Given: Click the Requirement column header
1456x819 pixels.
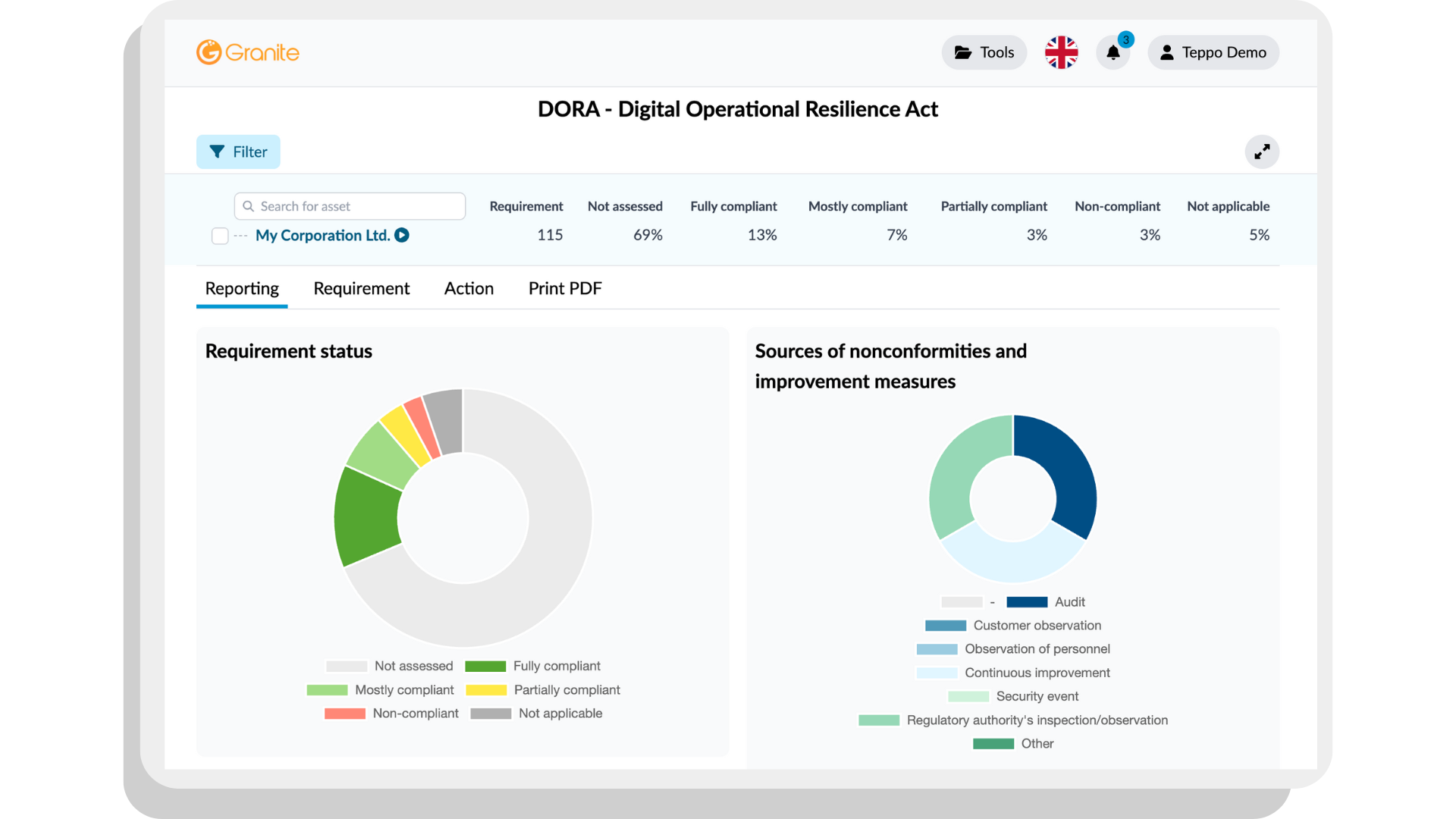Looking at the screenshot, I should tap(526, 206).
